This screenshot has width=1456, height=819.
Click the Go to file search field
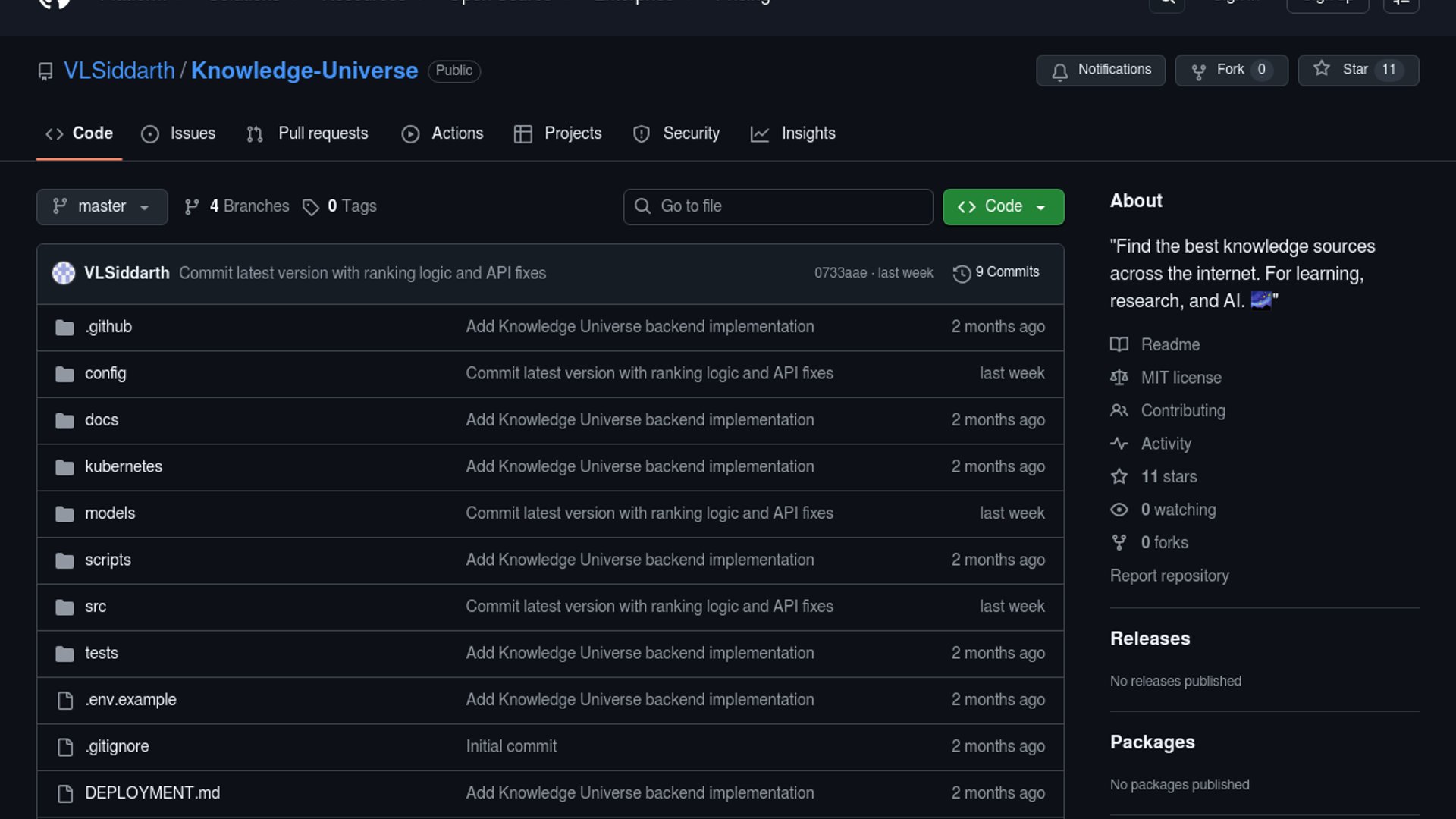coord(778,206)
